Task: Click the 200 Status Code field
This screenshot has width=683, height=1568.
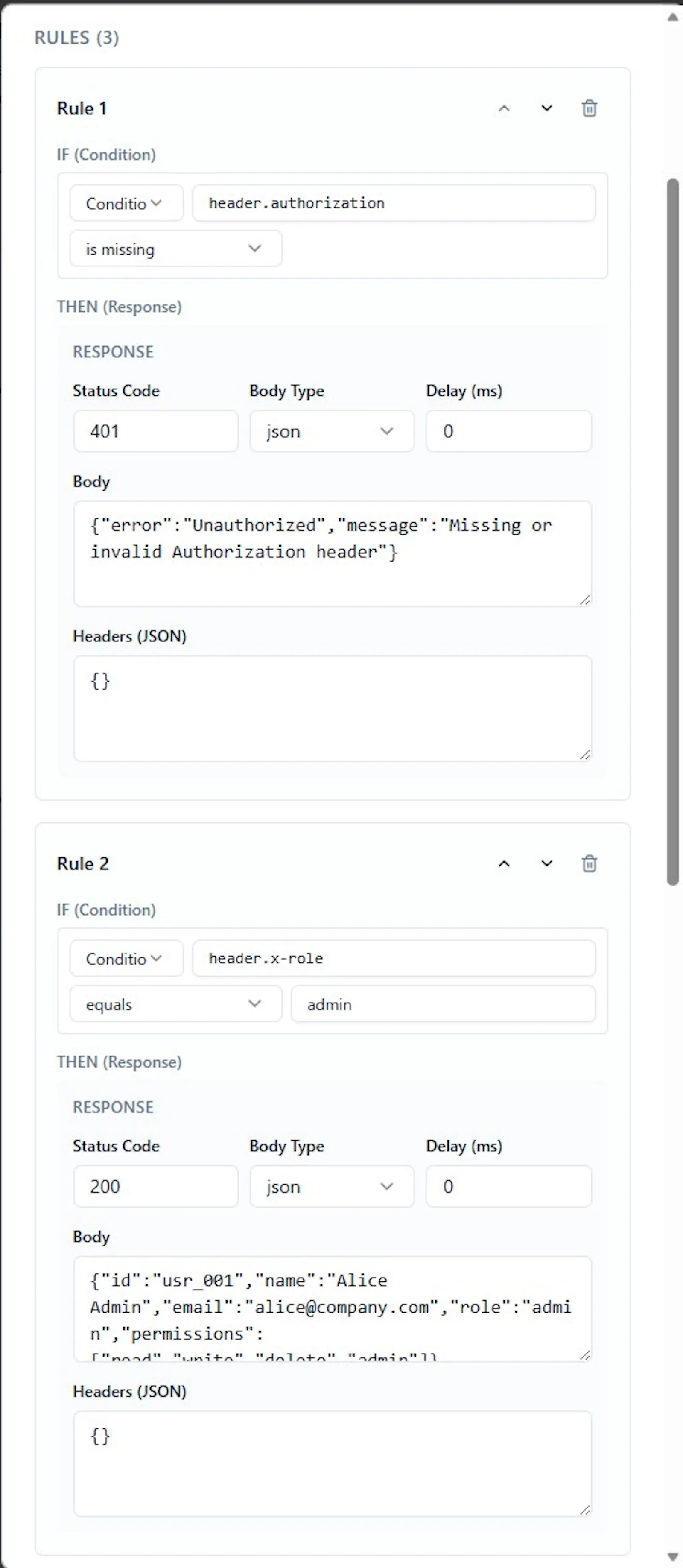Action: [156, 1186]
